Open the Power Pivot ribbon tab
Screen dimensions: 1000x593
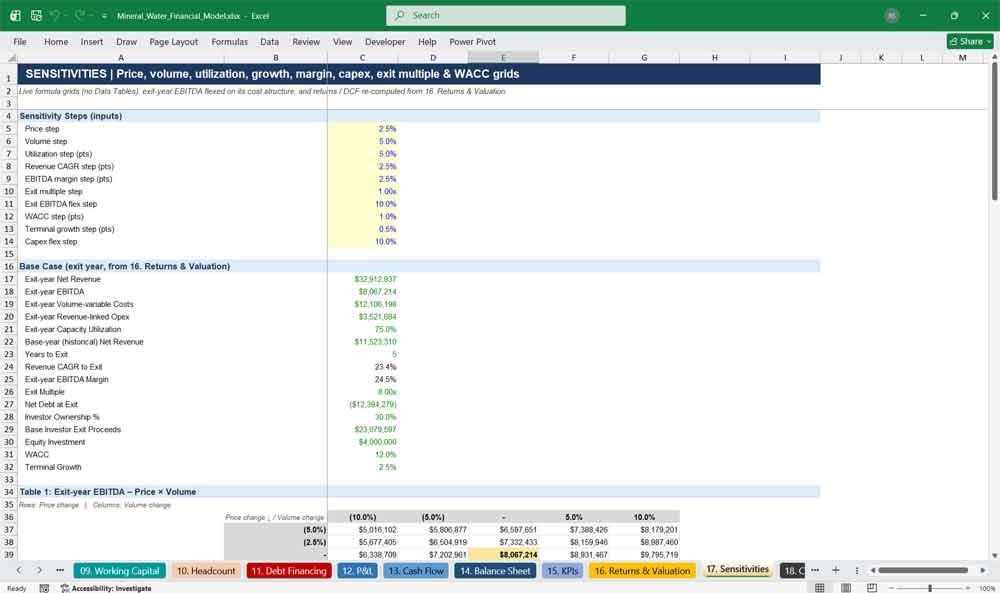[x=473, y=41]
